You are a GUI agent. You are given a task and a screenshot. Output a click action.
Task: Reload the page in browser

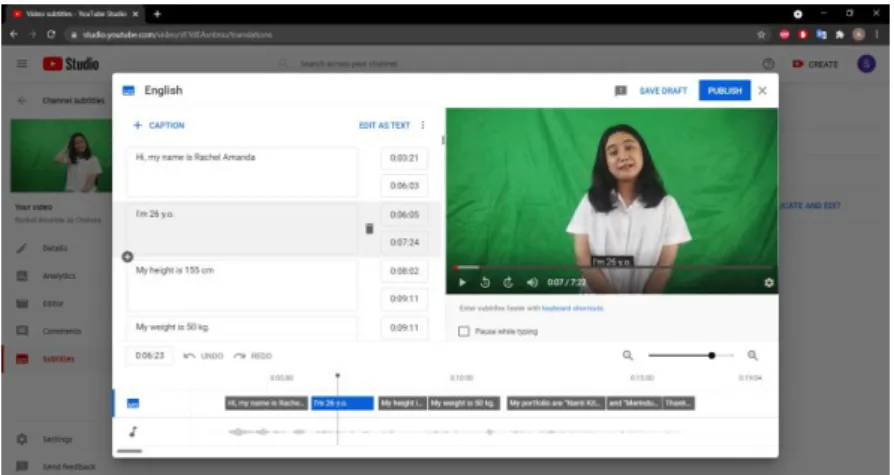(51, 34)
